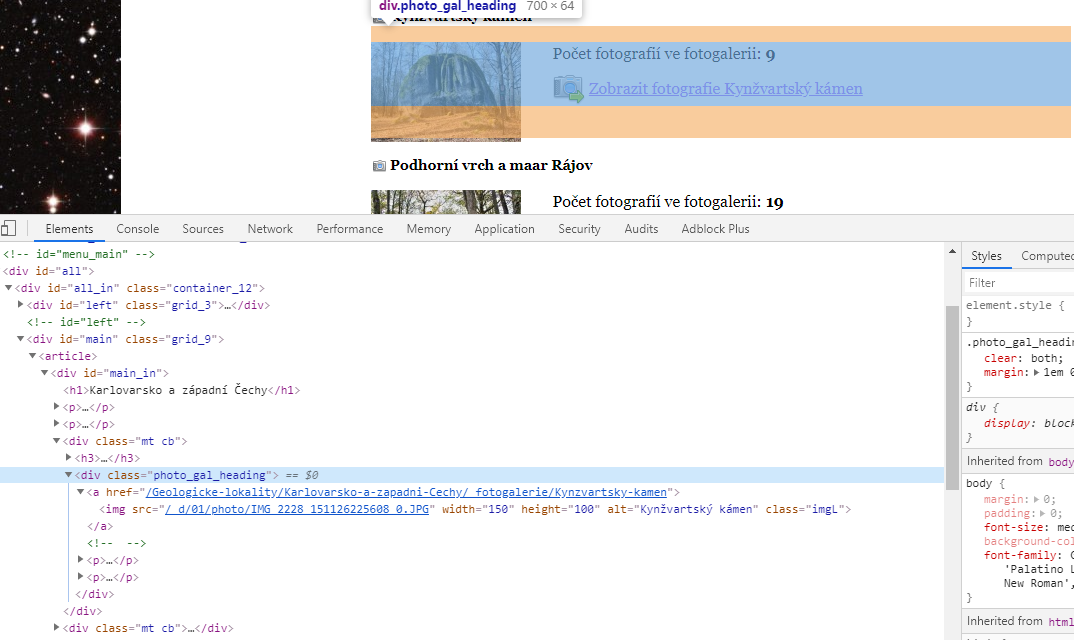
Task: Collapse the selected photo_gal_heading div node
Action: [68, 474]
